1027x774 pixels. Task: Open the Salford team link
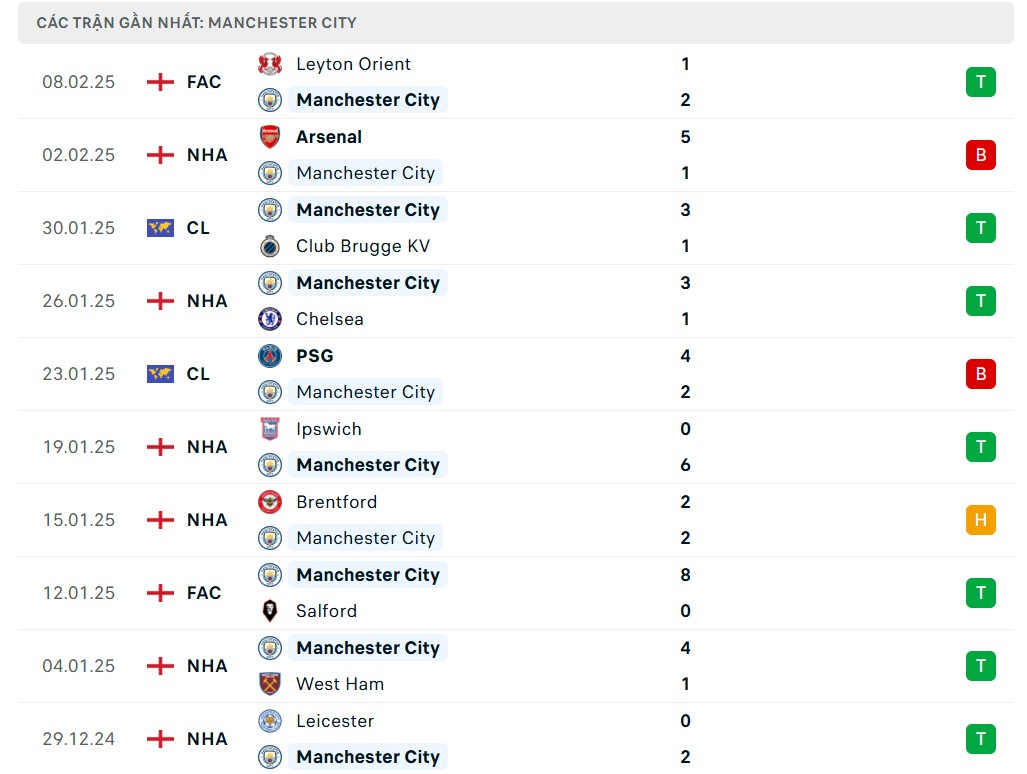(326, 611)
